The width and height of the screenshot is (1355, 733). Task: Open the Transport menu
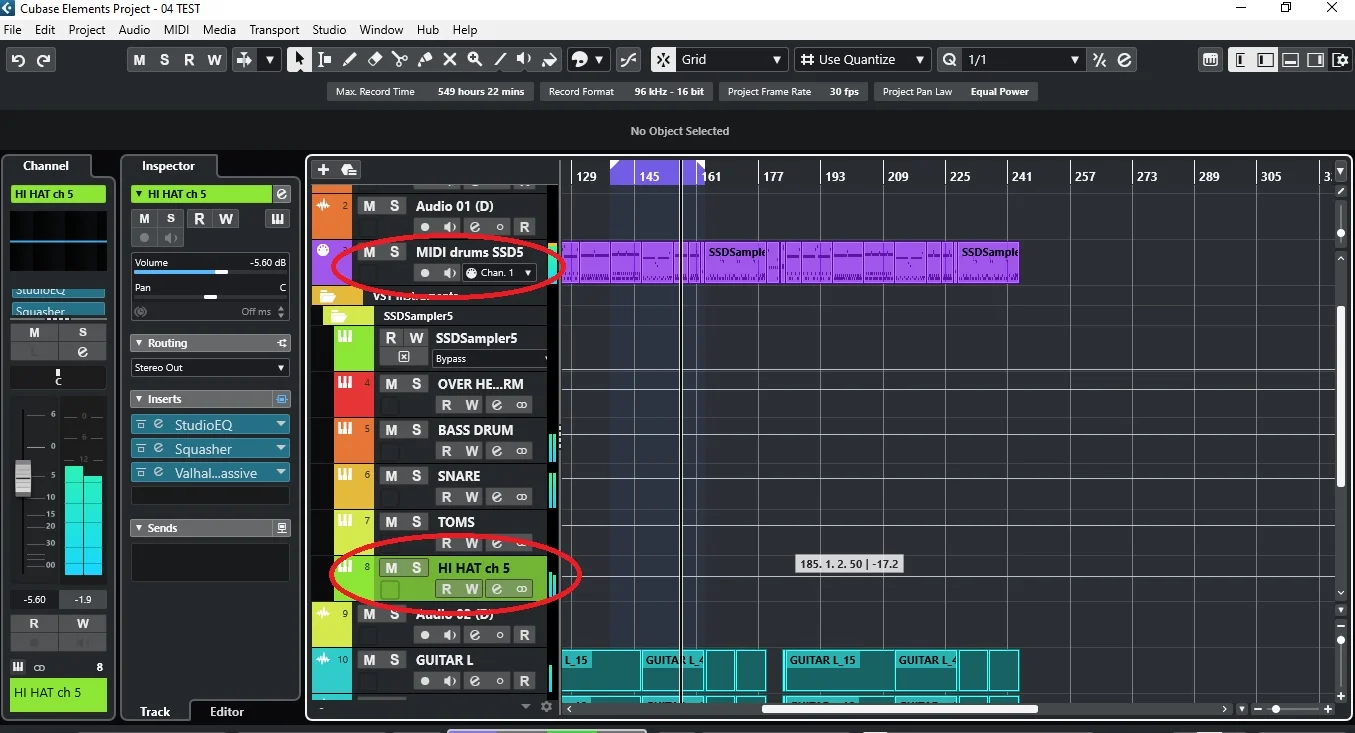274,30
